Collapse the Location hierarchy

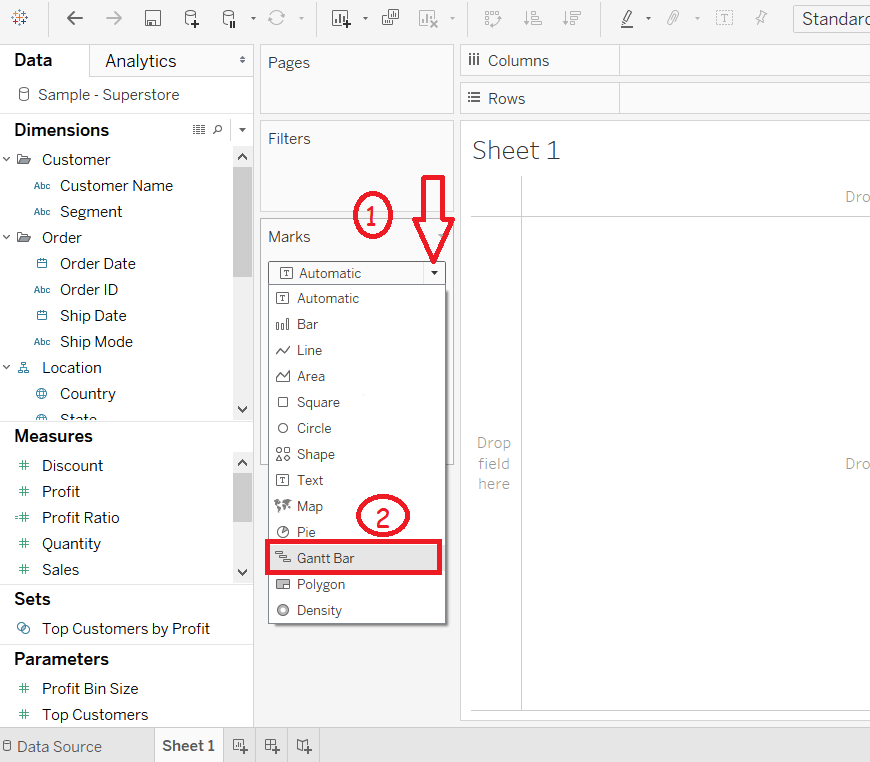pos(7,367)
